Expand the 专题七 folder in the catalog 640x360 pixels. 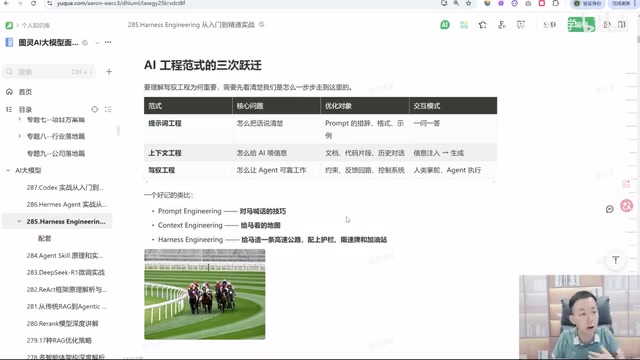(x=19, y=119)
